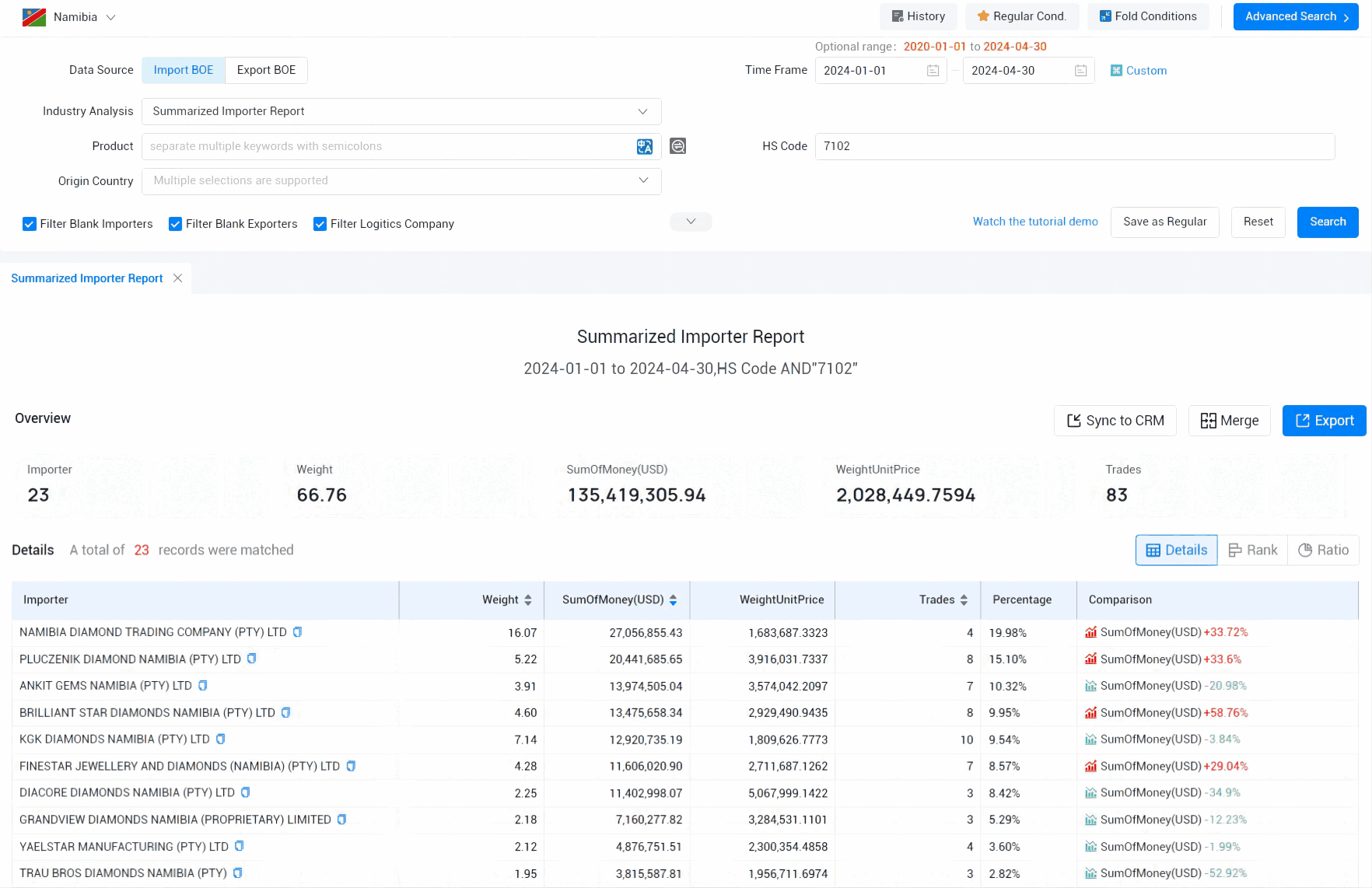
Task: Open comparison chart showing +33.72%
Action: click(x=1090, y=632)
